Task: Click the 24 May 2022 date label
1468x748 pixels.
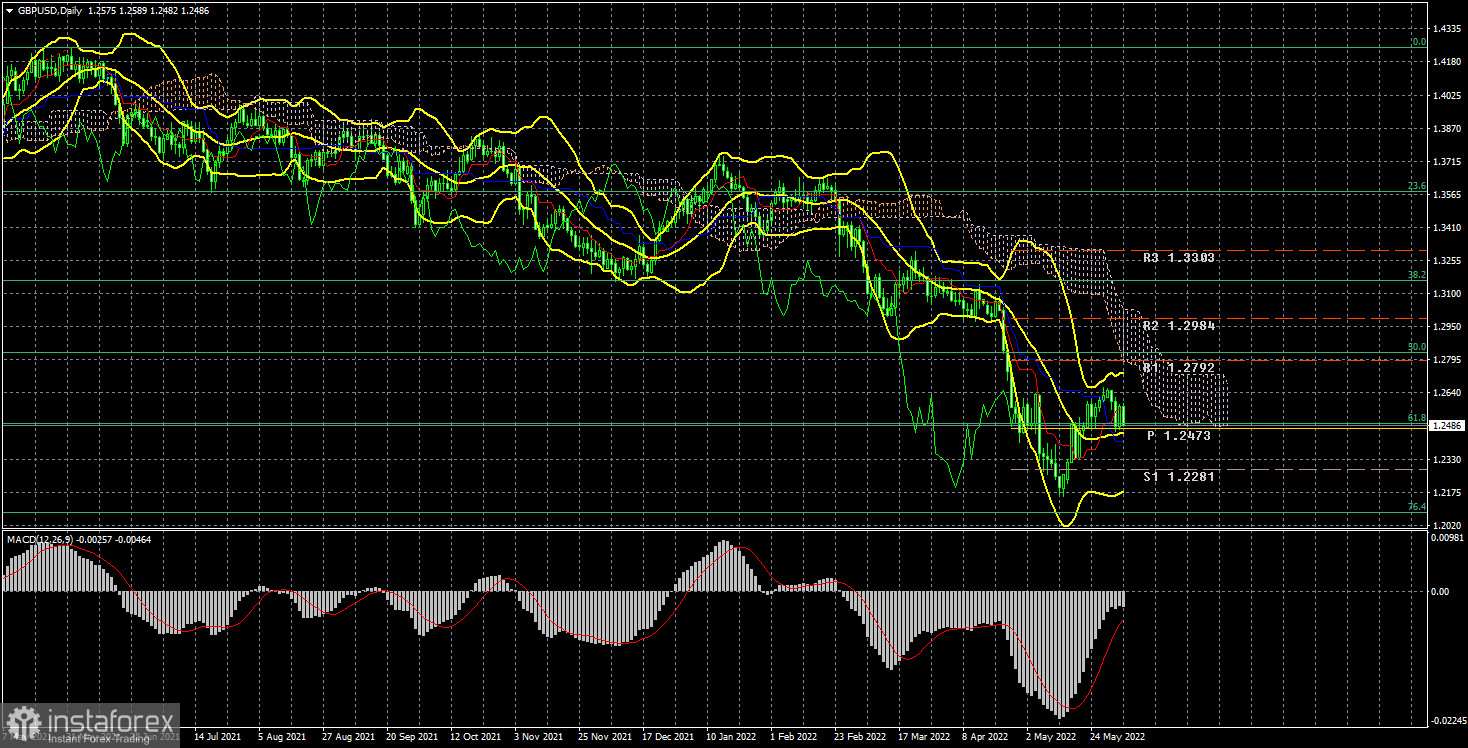Action: [1117, 735]
